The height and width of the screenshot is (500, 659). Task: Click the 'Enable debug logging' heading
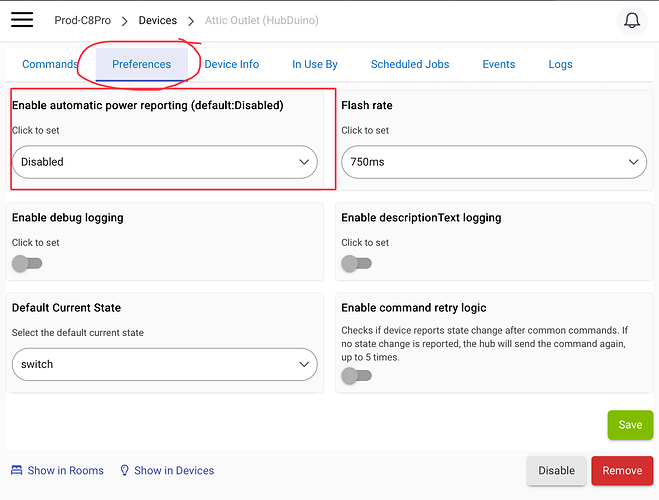coord(68,218)
